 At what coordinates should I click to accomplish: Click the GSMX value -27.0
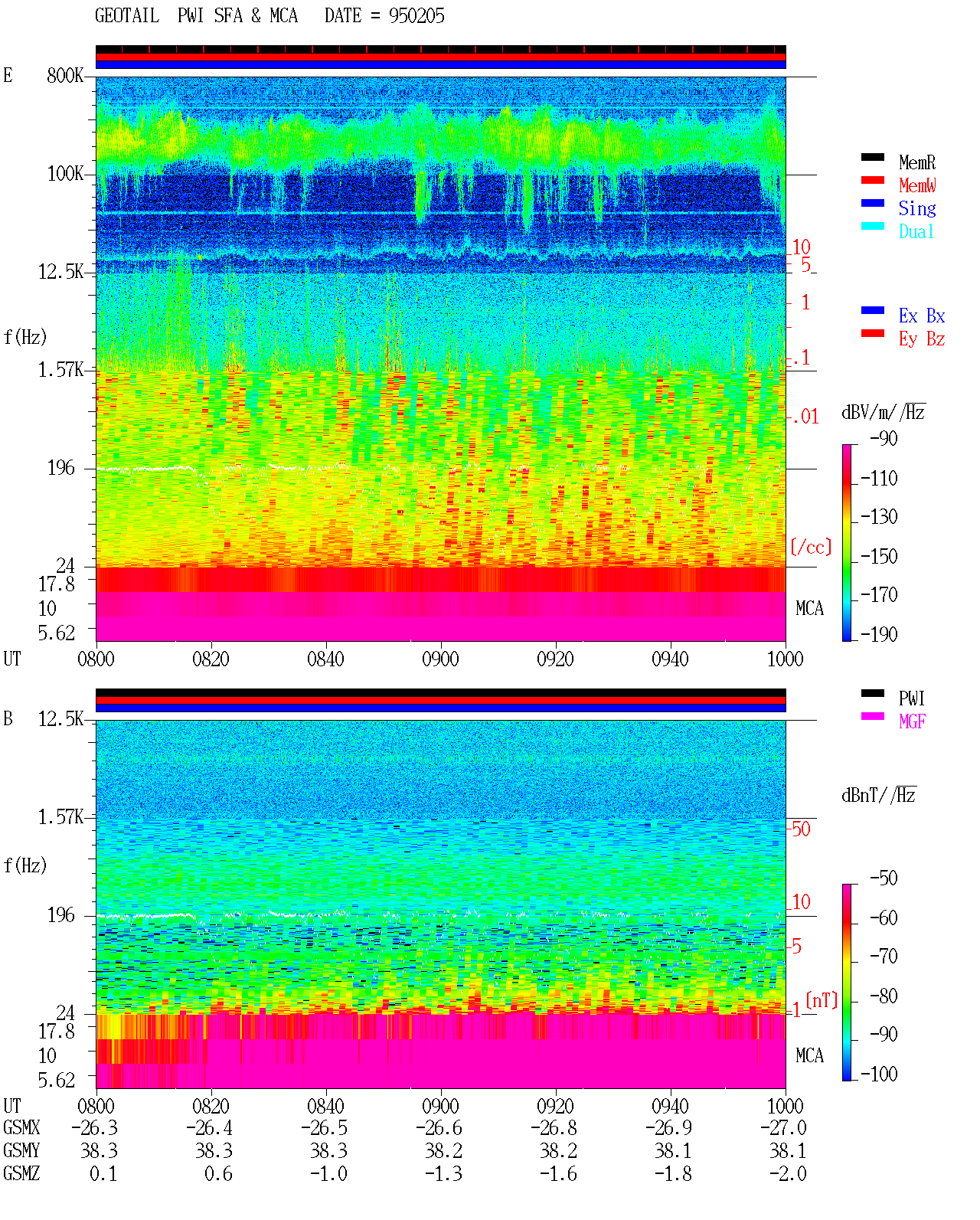pos(784,1128)
